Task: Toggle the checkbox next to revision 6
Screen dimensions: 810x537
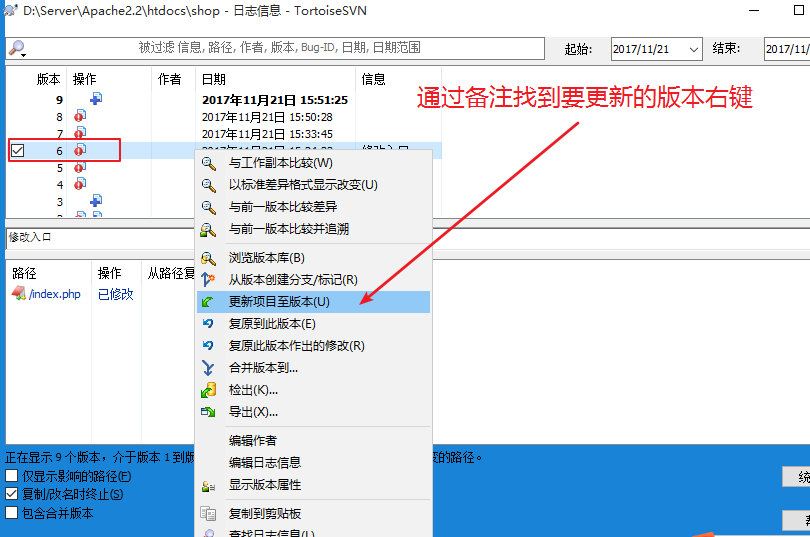Action: pos(17,150)
